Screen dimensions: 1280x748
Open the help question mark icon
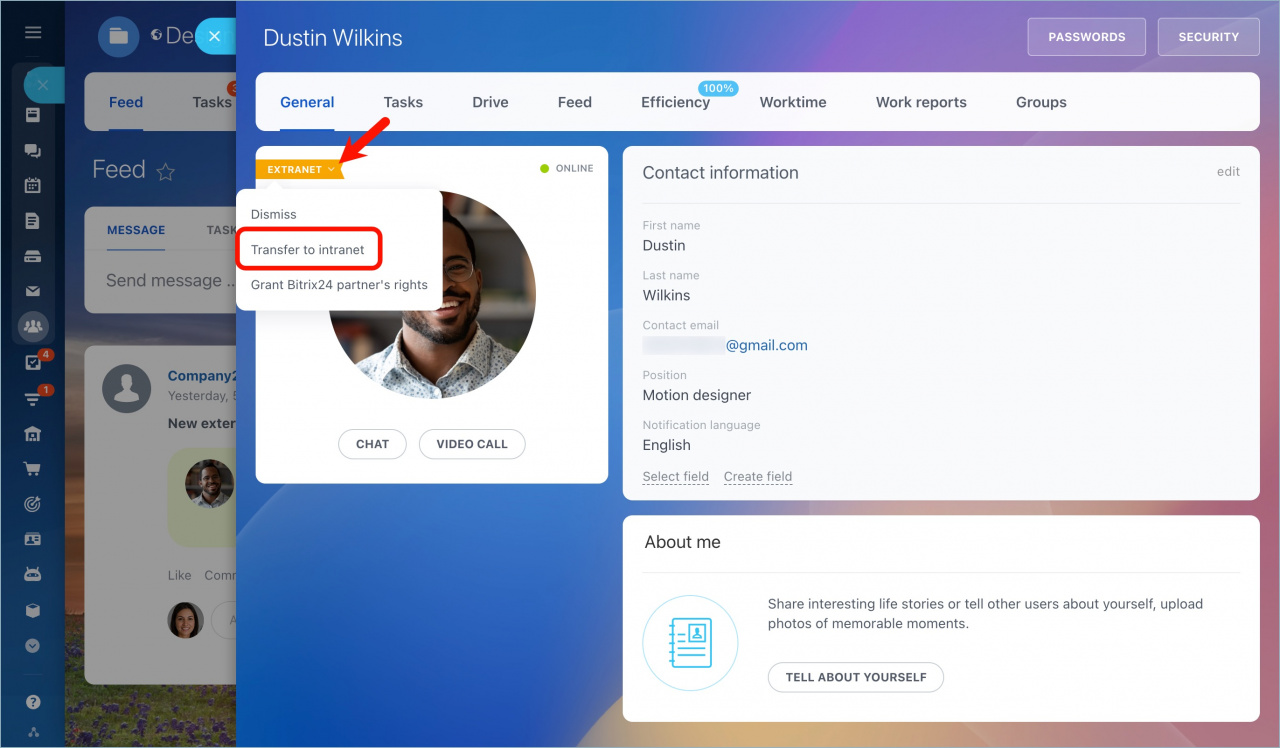pos(33,702)
